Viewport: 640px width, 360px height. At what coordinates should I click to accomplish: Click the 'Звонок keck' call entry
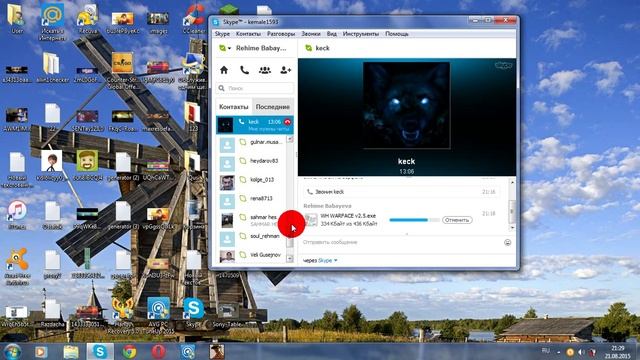tap(401, 192)
